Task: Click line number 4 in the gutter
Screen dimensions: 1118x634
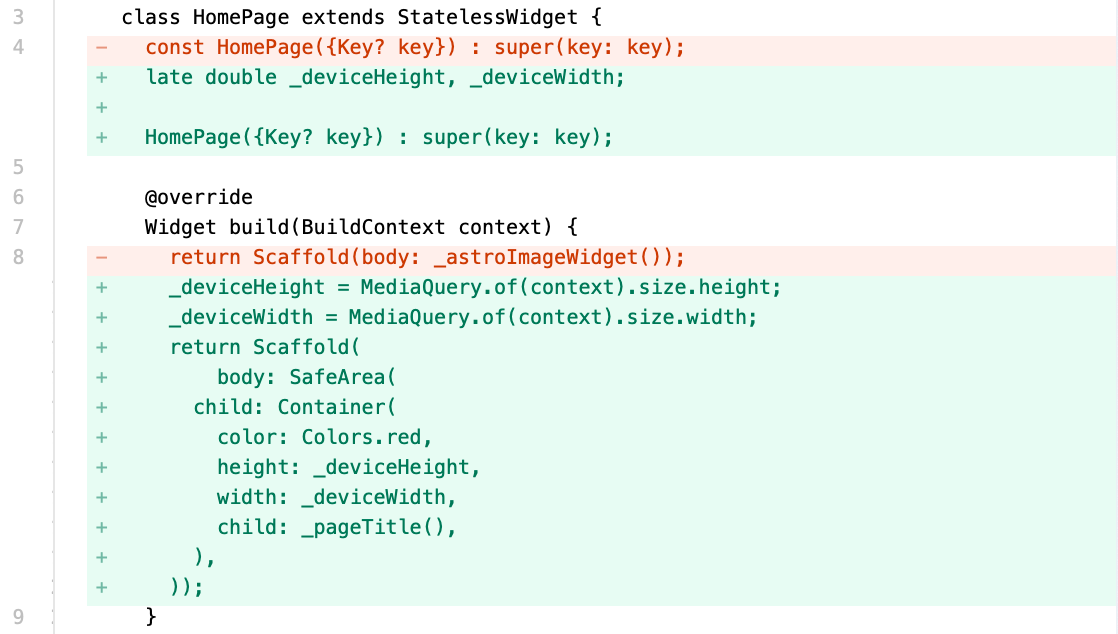Action: pyautogui.click(x=19, y=47)
